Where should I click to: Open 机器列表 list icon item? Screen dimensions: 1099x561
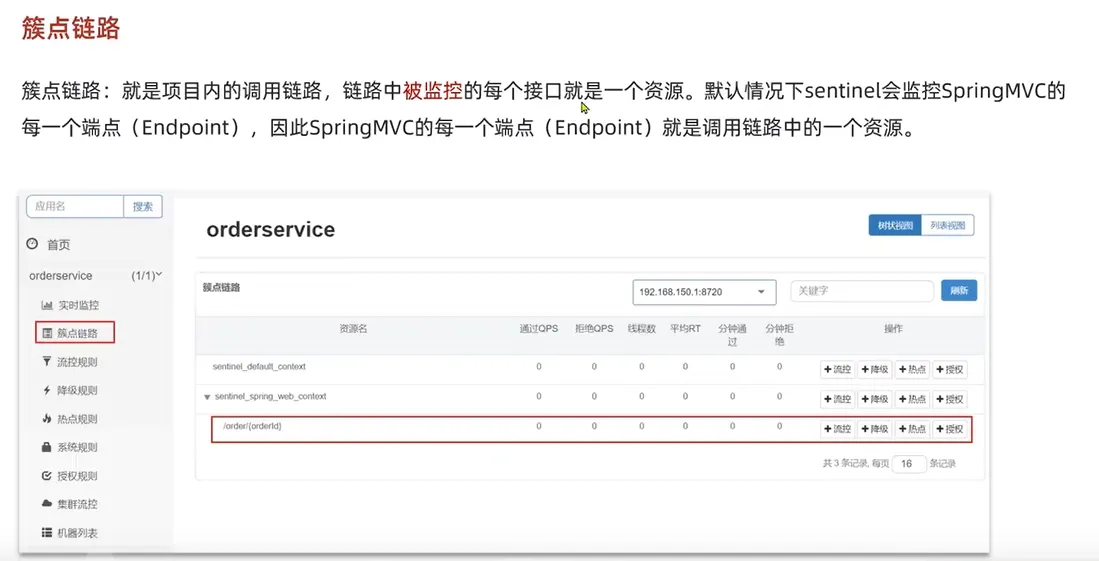[x=47, y=533]
